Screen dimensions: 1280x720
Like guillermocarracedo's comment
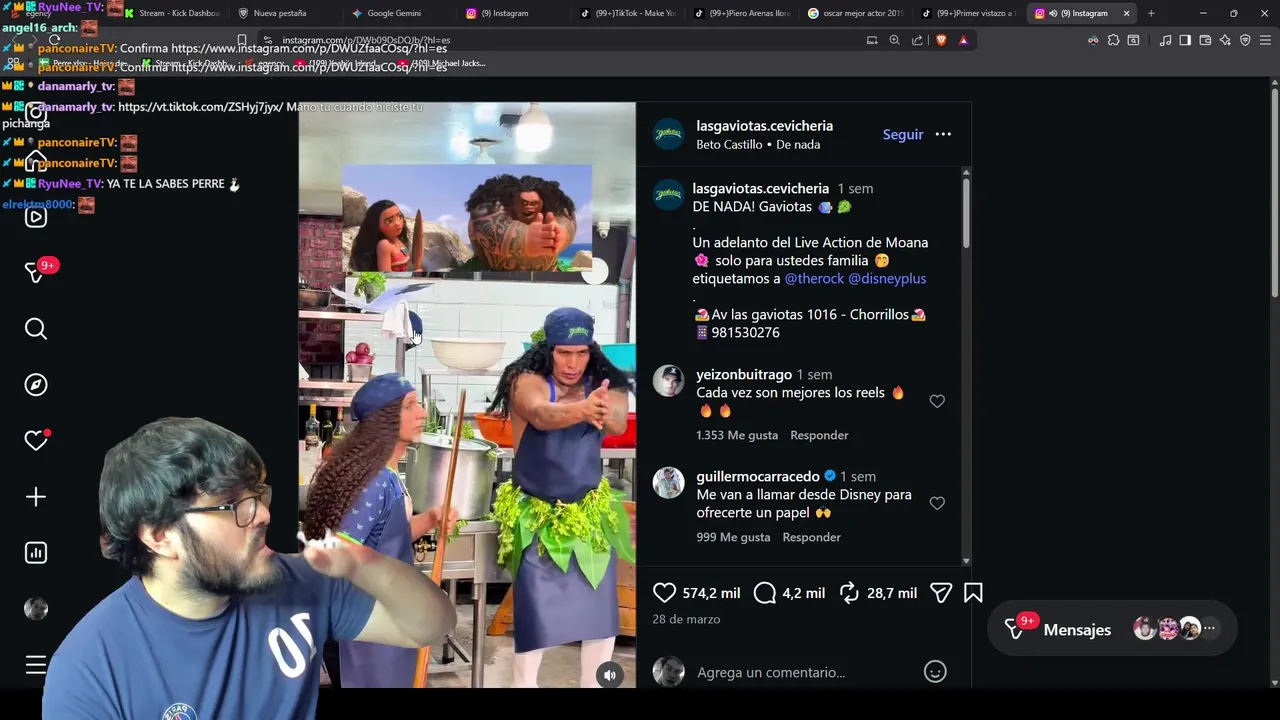point(937,503)
